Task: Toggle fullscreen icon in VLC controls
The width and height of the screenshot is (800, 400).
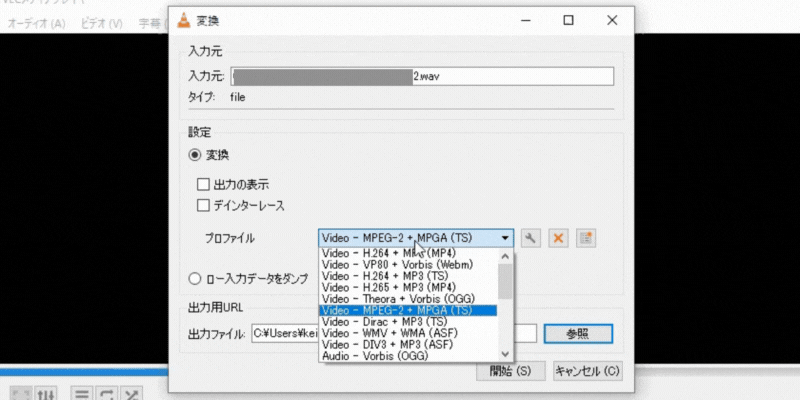Action: click(20, 394)
